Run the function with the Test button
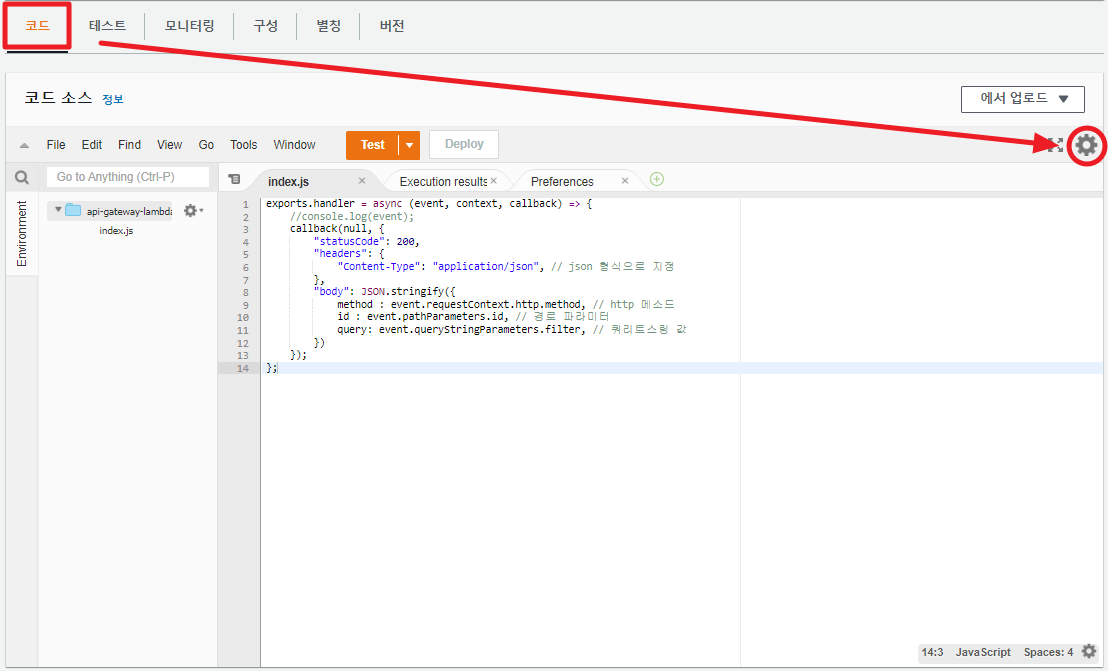Image resolution: width=1108 pixels, height=671 pixels. pyautogui.click(x=372, y=144)
